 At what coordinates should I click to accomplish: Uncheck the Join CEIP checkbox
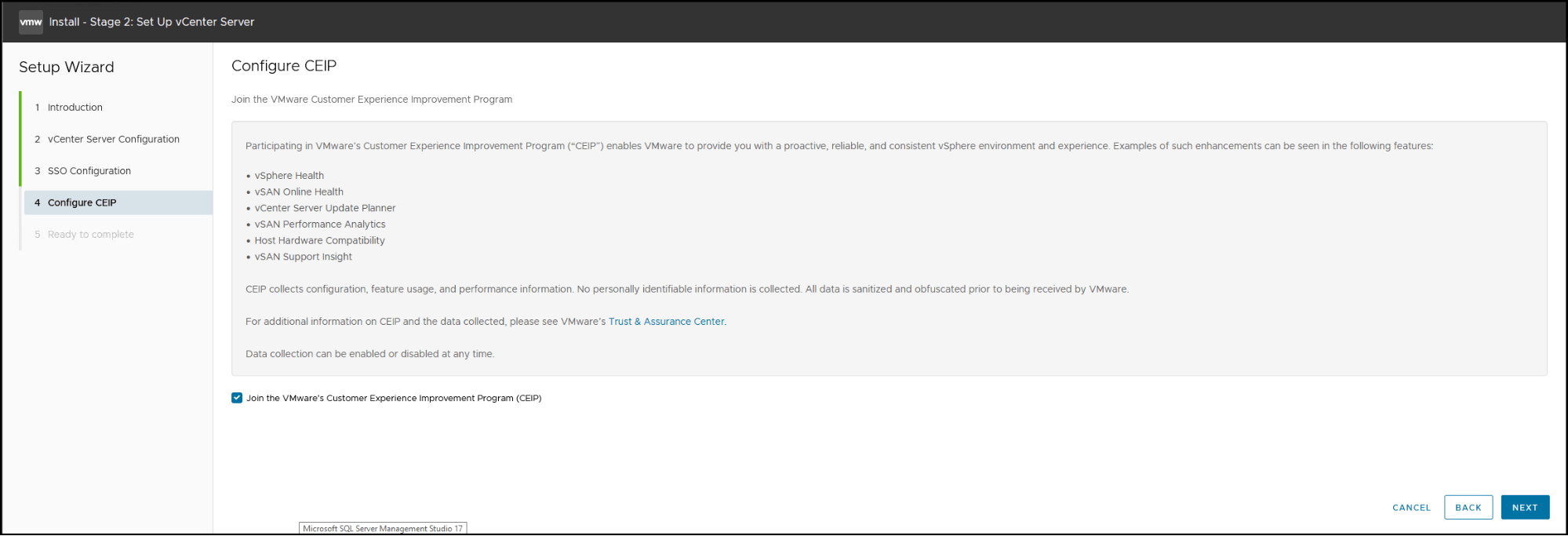(237, 398)
